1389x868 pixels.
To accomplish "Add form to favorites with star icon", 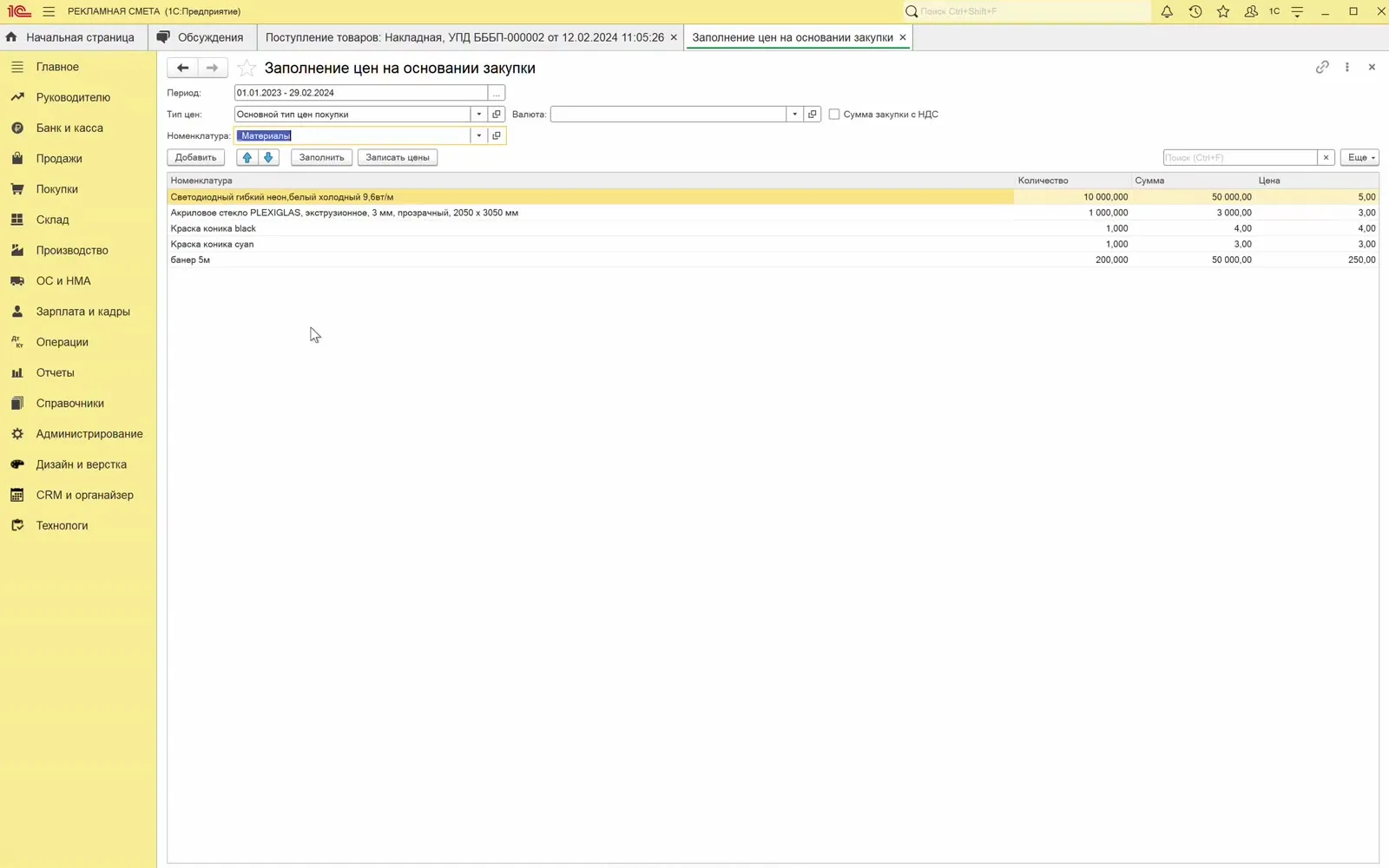I will (247, 68).
